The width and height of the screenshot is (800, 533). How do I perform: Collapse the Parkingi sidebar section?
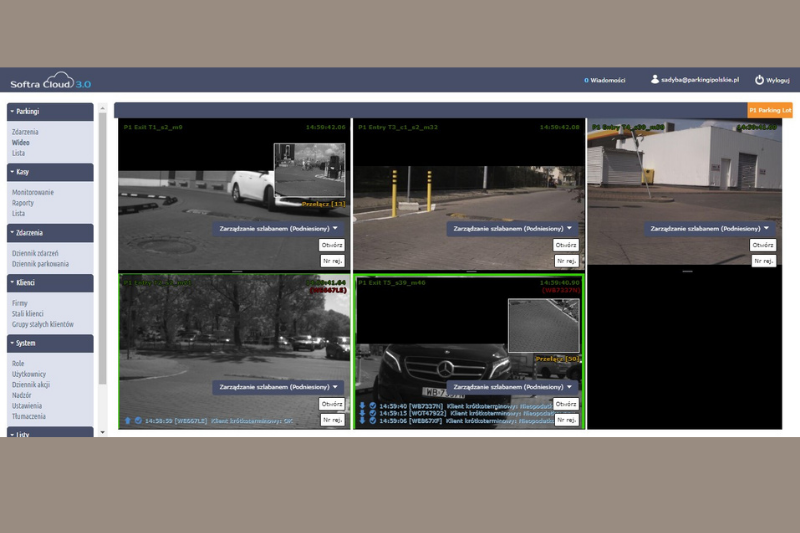pyautogui.click(x=50, y=112)
